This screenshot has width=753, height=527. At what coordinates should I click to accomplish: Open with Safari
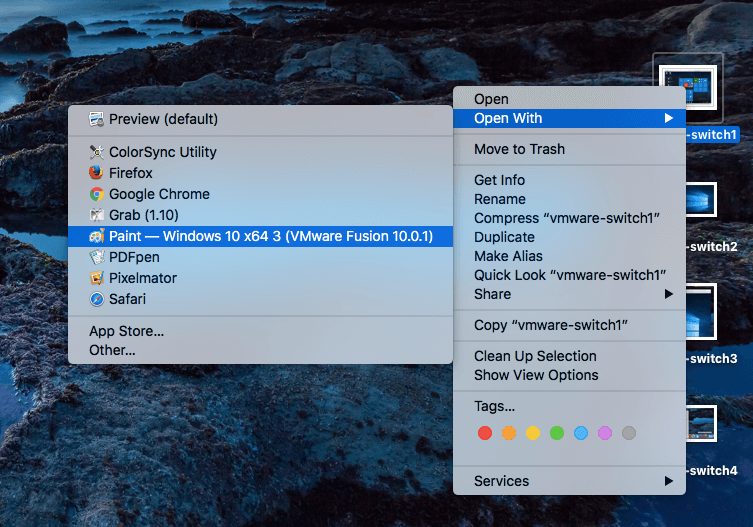tap(260, 299)
